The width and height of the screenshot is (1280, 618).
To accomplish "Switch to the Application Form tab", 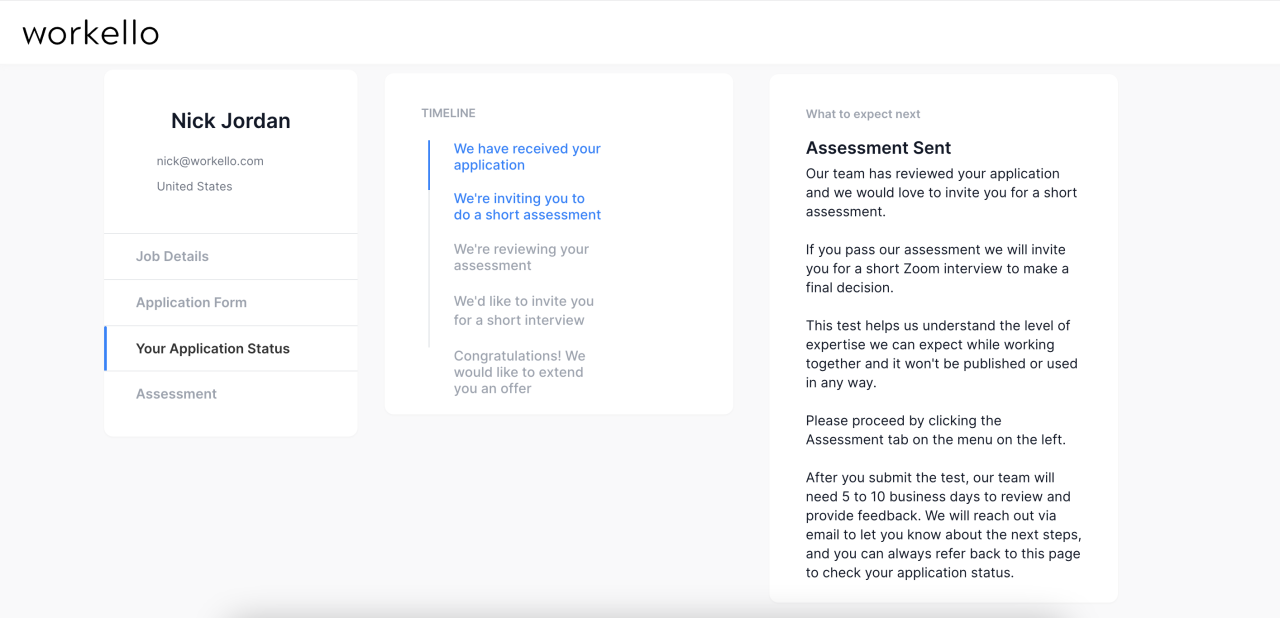I will 191,302.
